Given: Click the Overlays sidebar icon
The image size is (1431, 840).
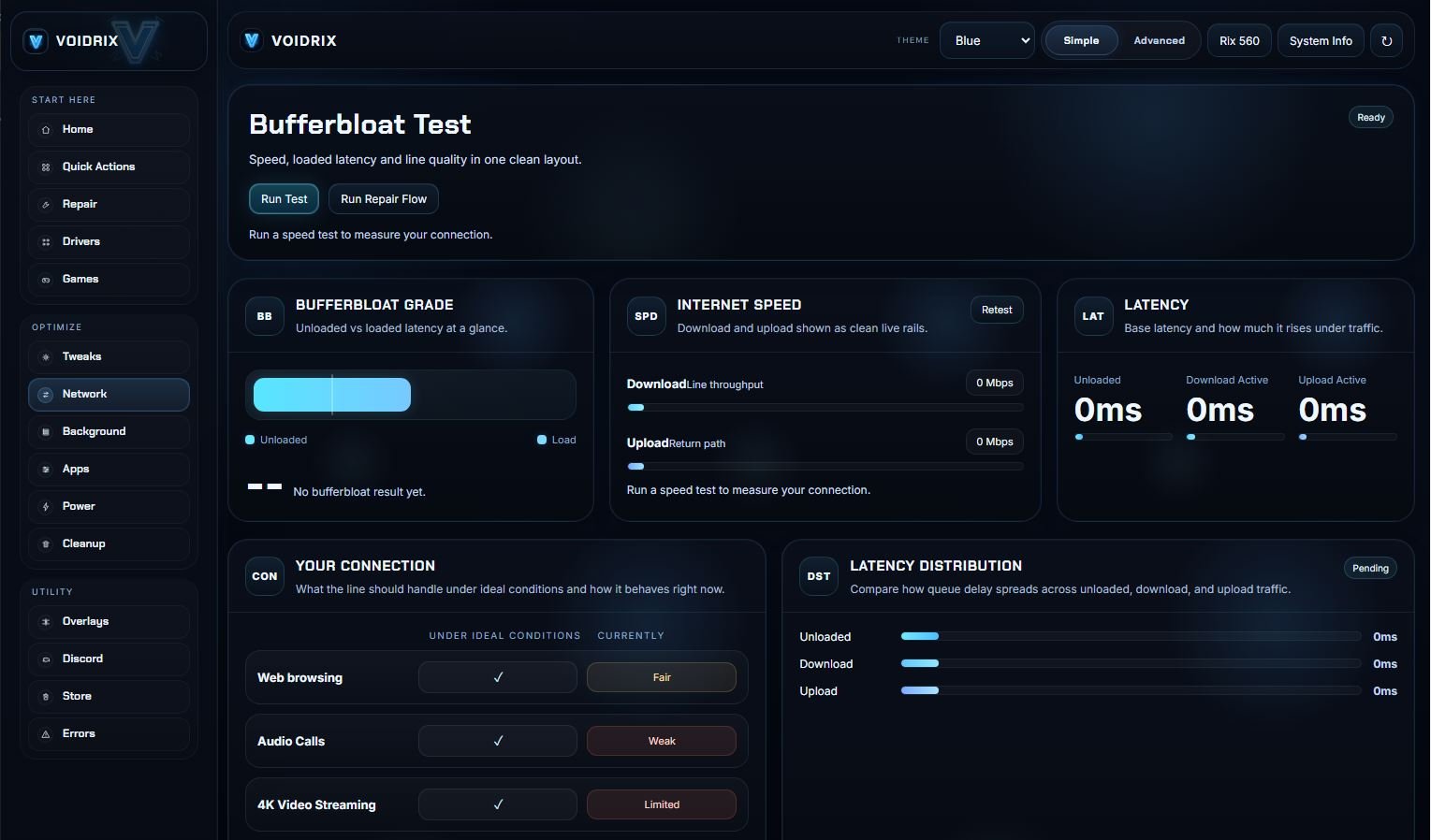Looking at the screenshot, I should [x=46, y=622].
